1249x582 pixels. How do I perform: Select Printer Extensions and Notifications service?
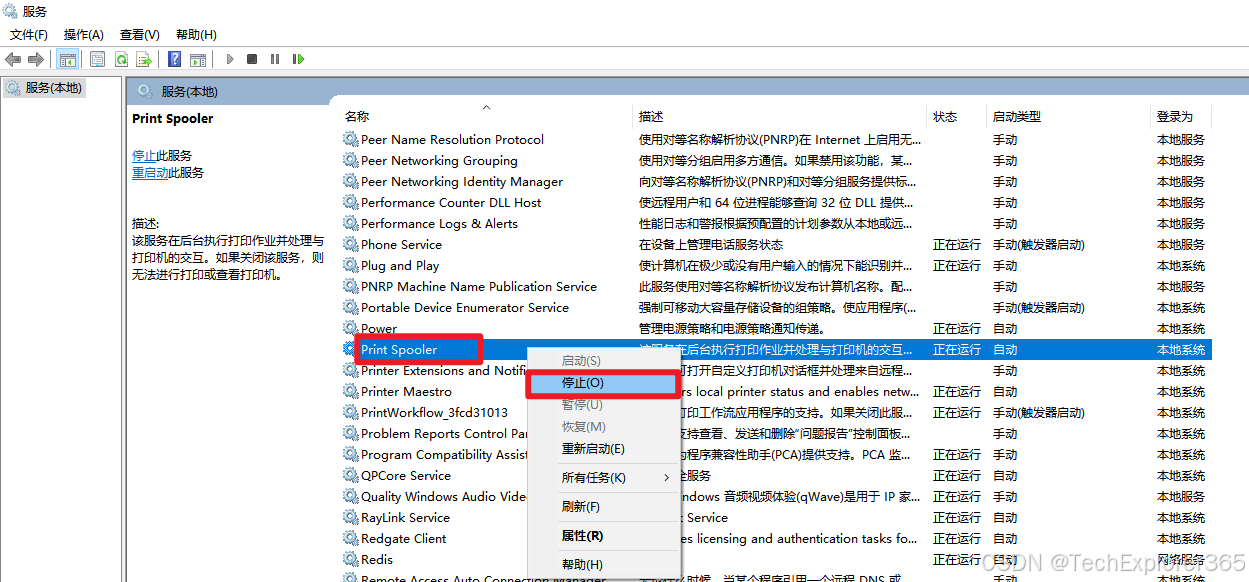point(444,370)
